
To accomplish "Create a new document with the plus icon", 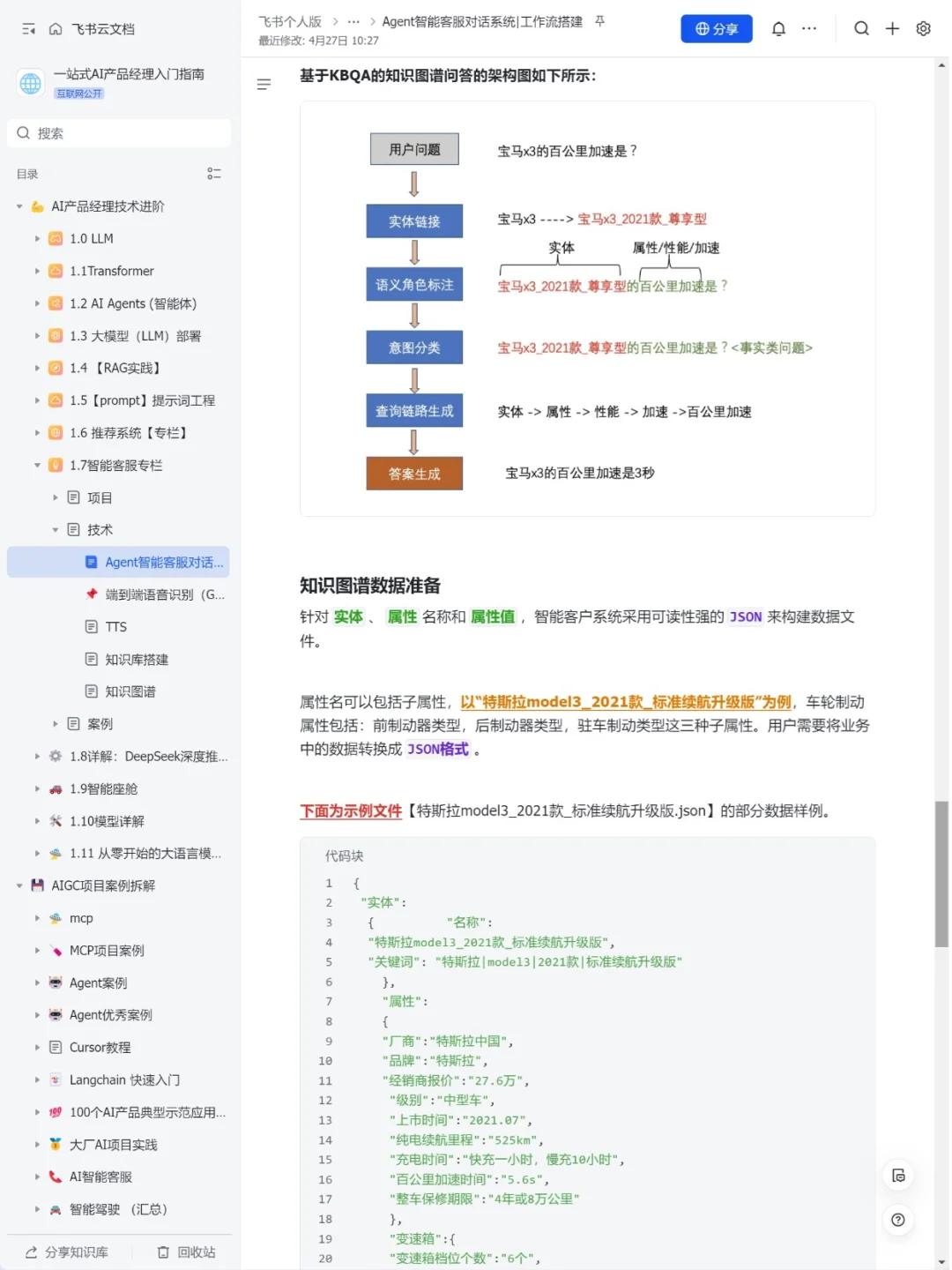I will tap(892, 28).
